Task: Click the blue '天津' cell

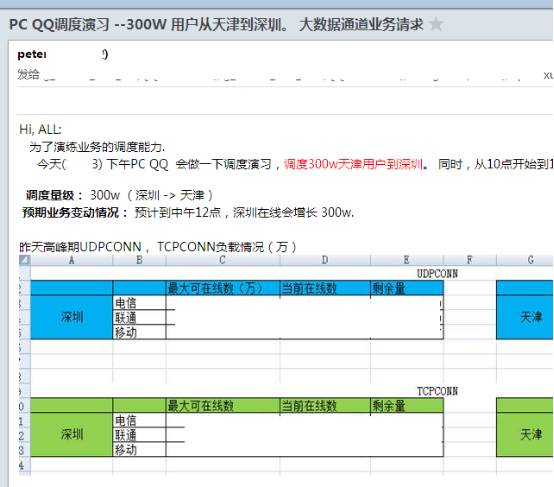Action: pos(525,317)
